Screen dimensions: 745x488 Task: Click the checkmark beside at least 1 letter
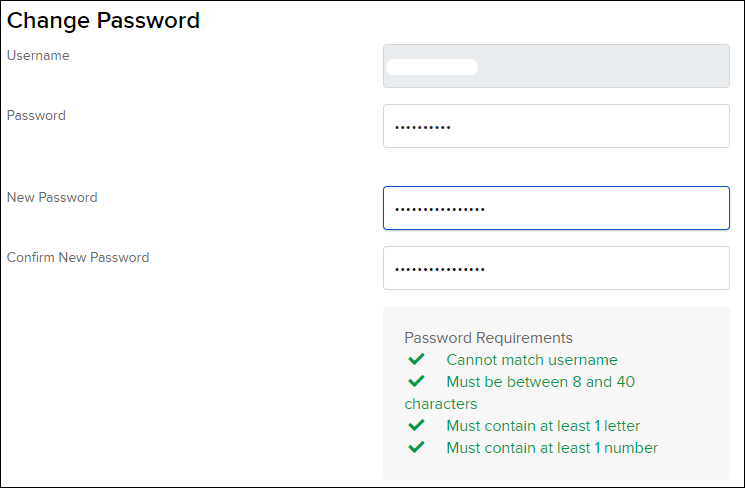pyautogui.click(x=416, y=425)
